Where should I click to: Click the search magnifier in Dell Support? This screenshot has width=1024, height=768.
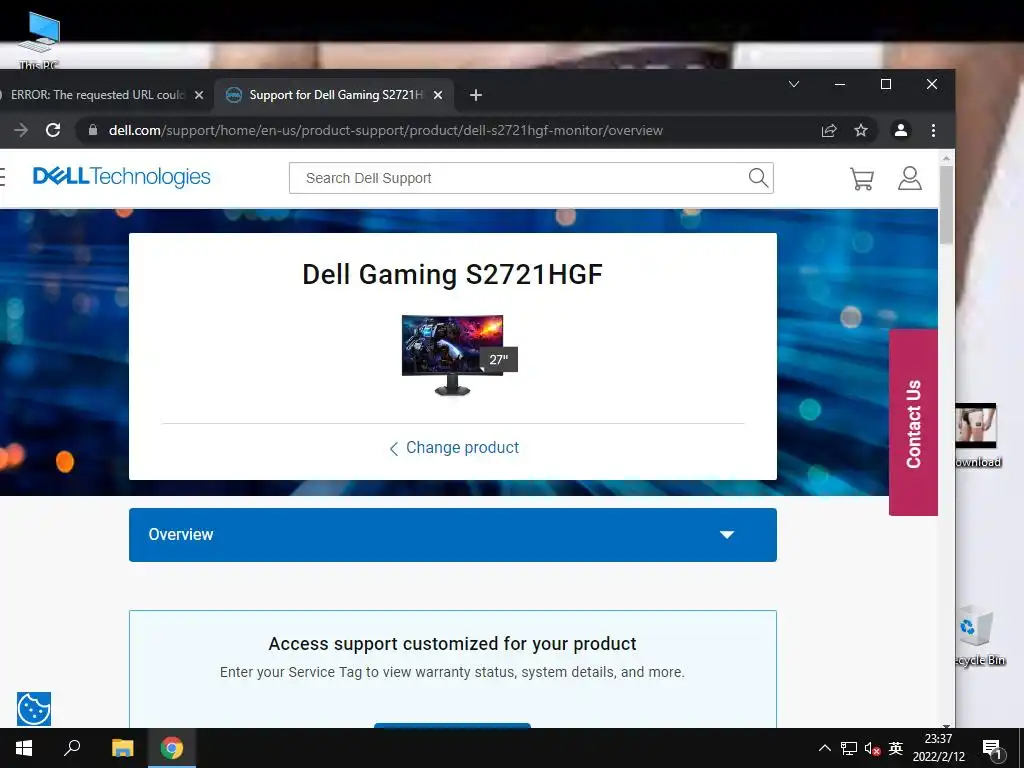point(758,178)
